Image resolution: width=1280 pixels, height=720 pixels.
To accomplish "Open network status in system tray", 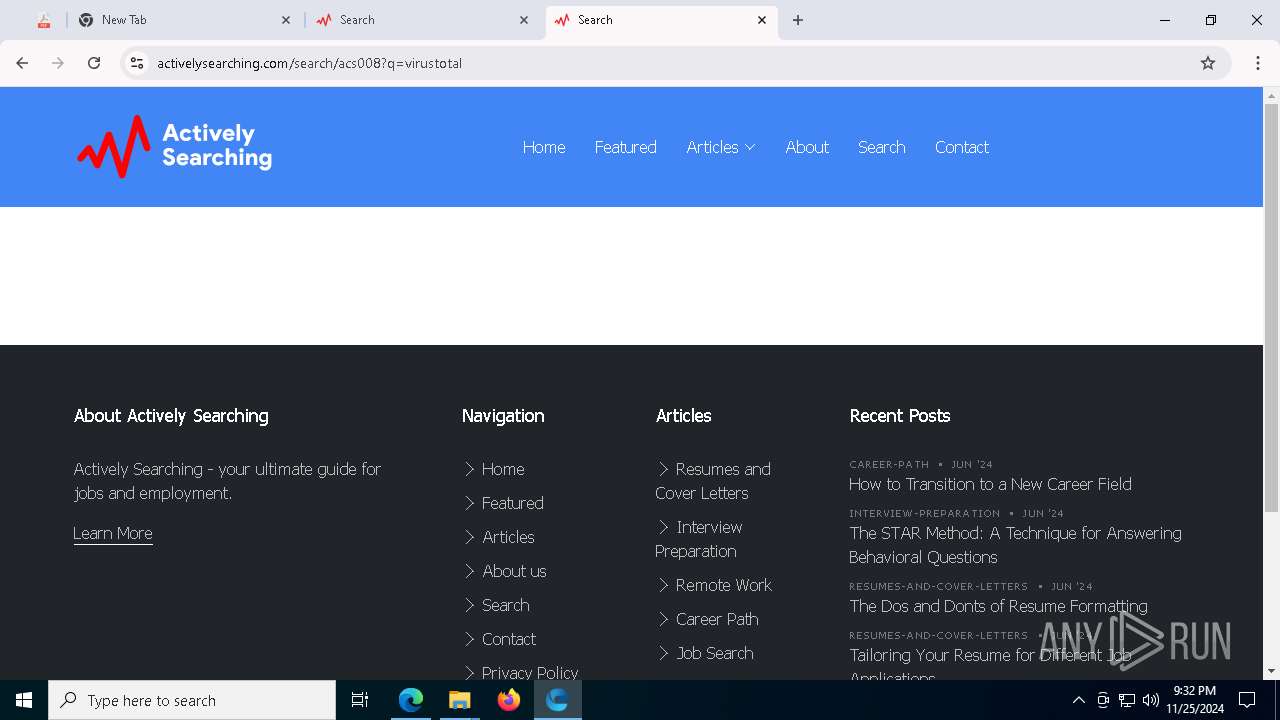I will [1127, 700].
